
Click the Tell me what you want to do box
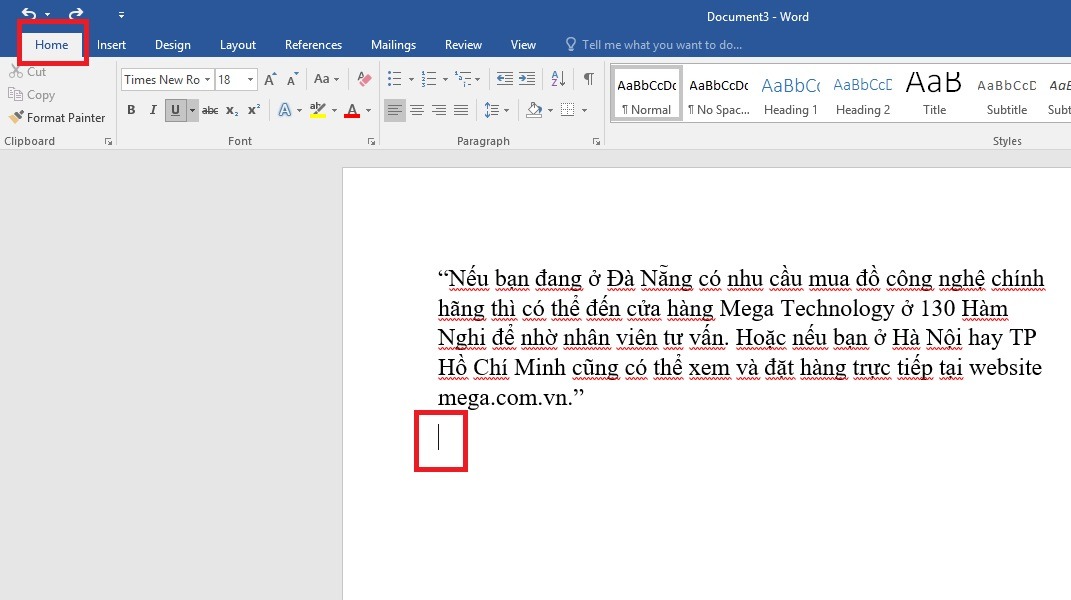[654, 44]
